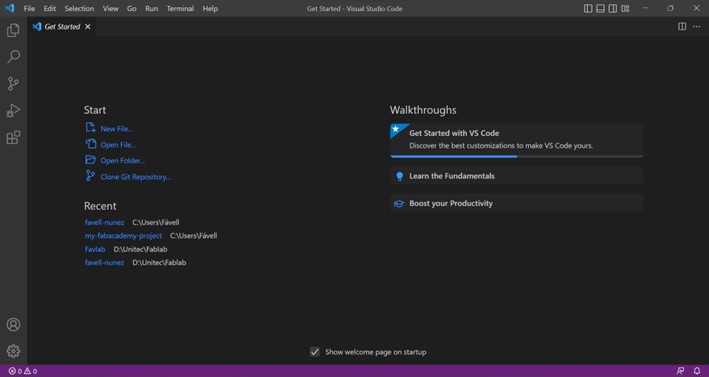Viewport: 709px width, 377px height.
Task: Open the Help menu
Action: coord(210,9)
